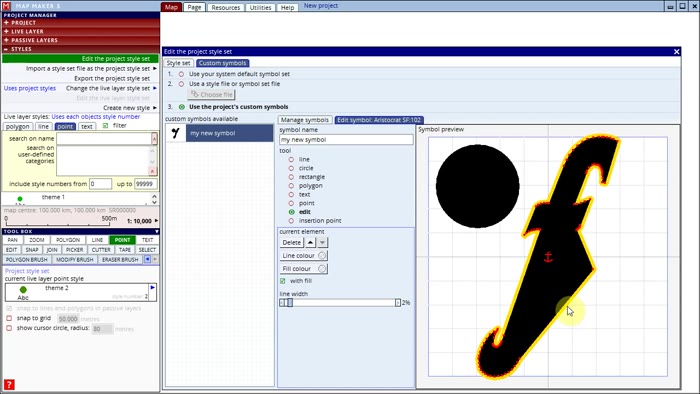Viewport: 700px width, 394px height.
Task: Activate the JOIN tool
Action: click(x=52, y=250)
